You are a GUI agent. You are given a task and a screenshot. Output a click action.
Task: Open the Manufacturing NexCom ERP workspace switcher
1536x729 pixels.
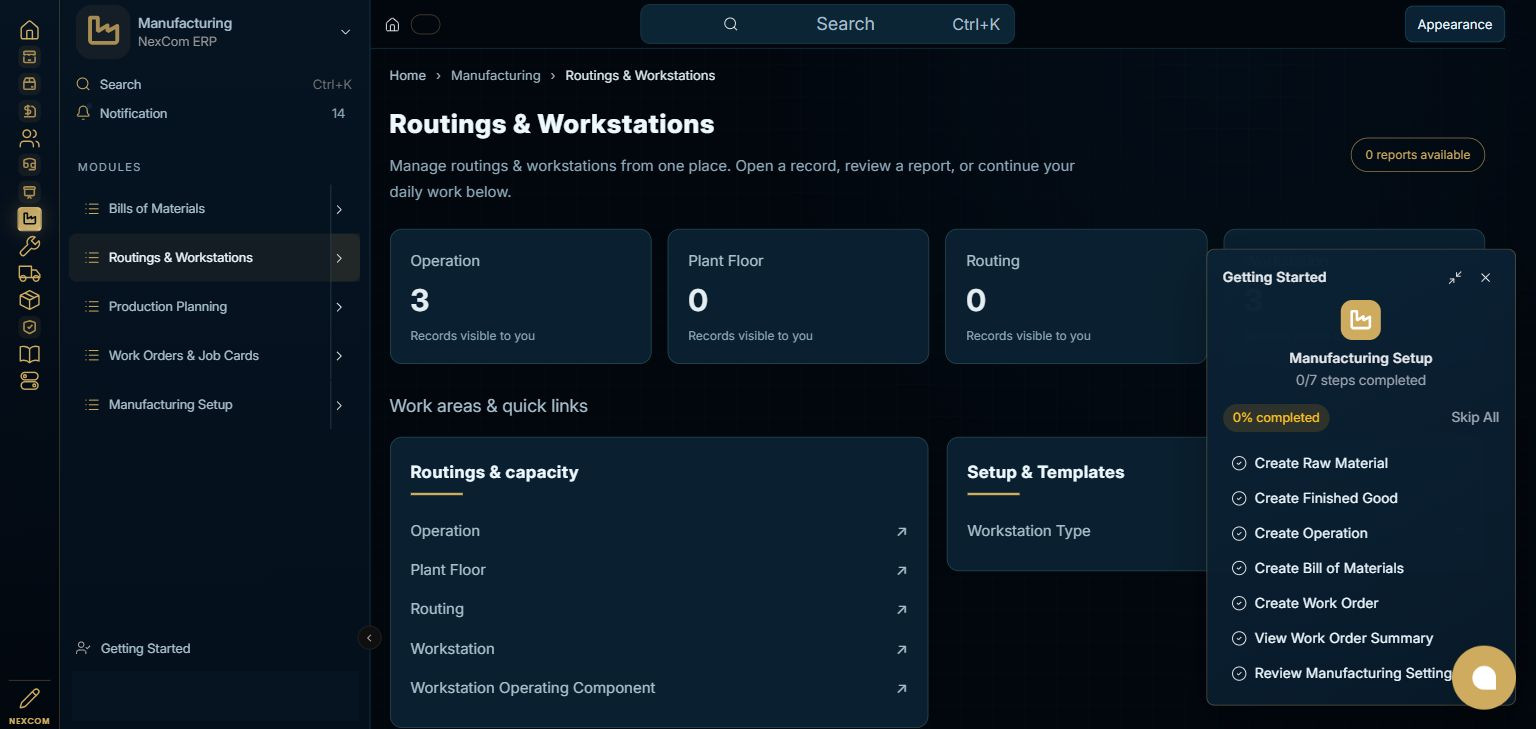(x=215, y=32)
